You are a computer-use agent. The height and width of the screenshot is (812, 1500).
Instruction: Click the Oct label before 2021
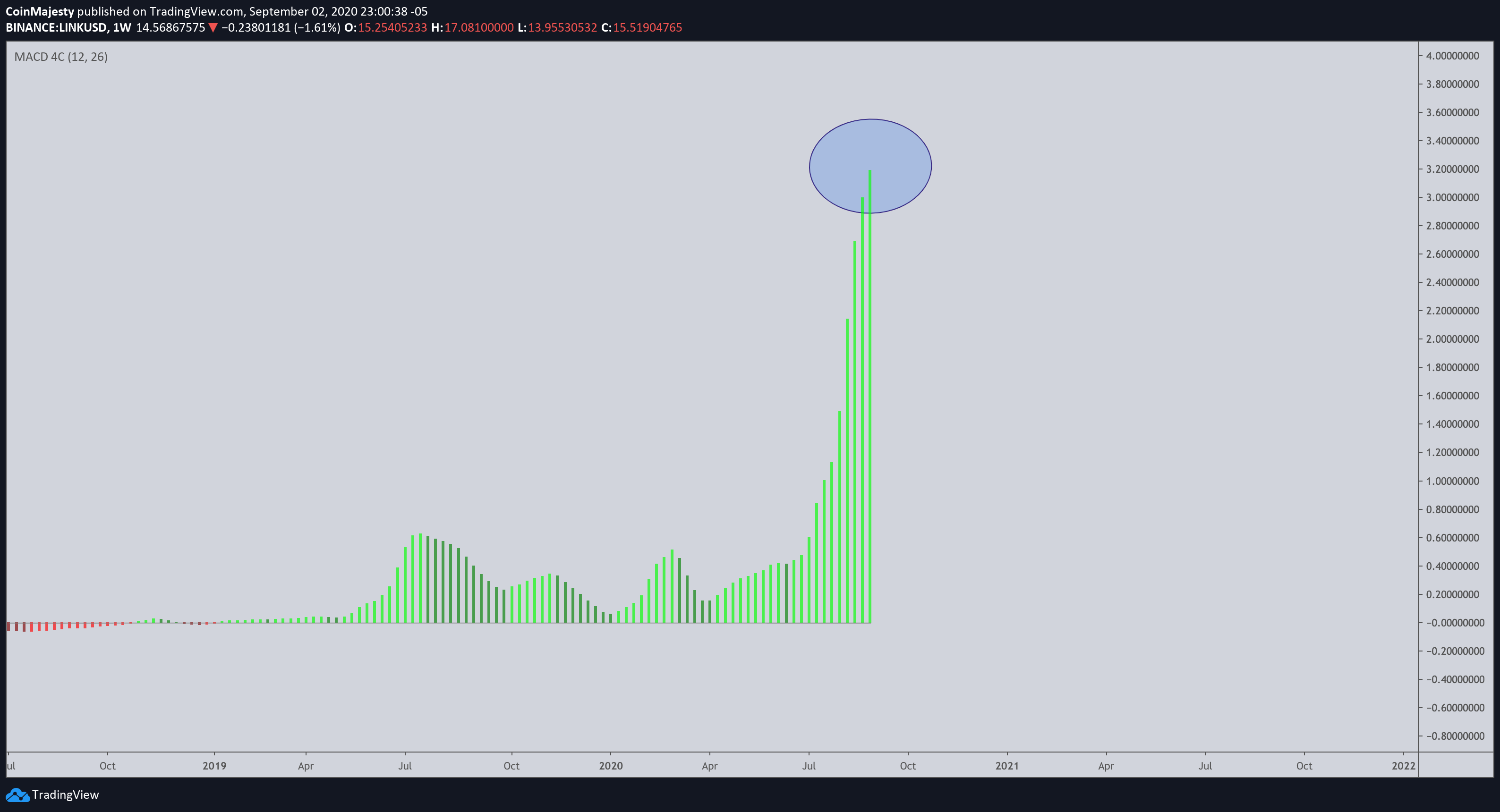908,766
